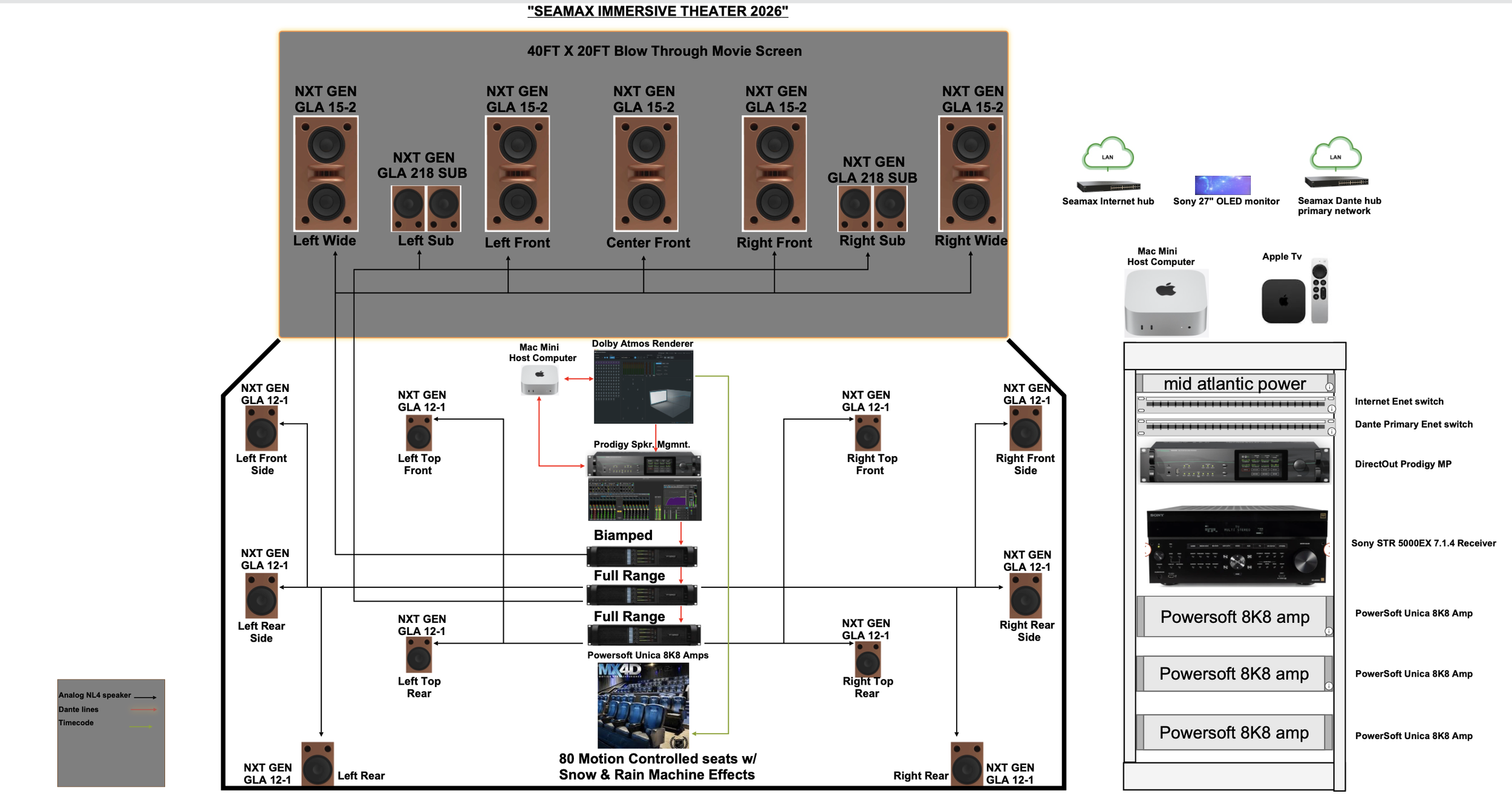The height and width of the screenshot is (805, 1512).
Task: Click the "Powersoft Unica 8K8 Amps" caption
Action: (x=648, y=655)
